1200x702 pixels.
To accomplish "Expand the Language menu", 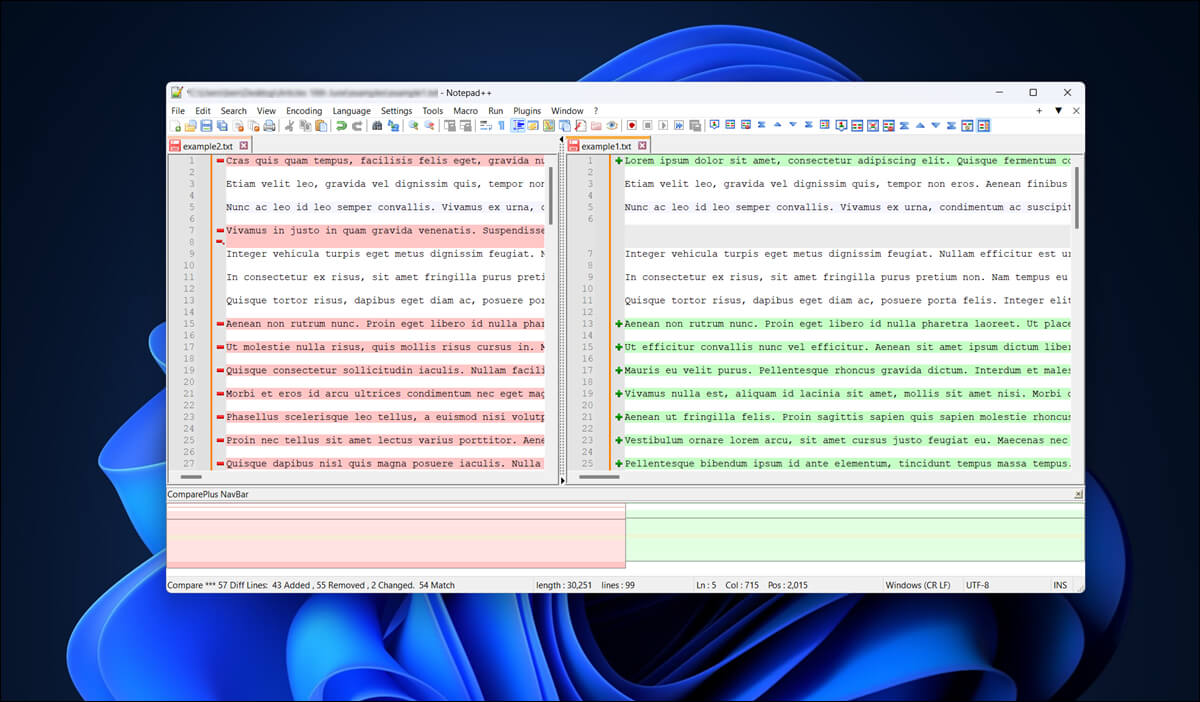I will [x=351, y=111].
